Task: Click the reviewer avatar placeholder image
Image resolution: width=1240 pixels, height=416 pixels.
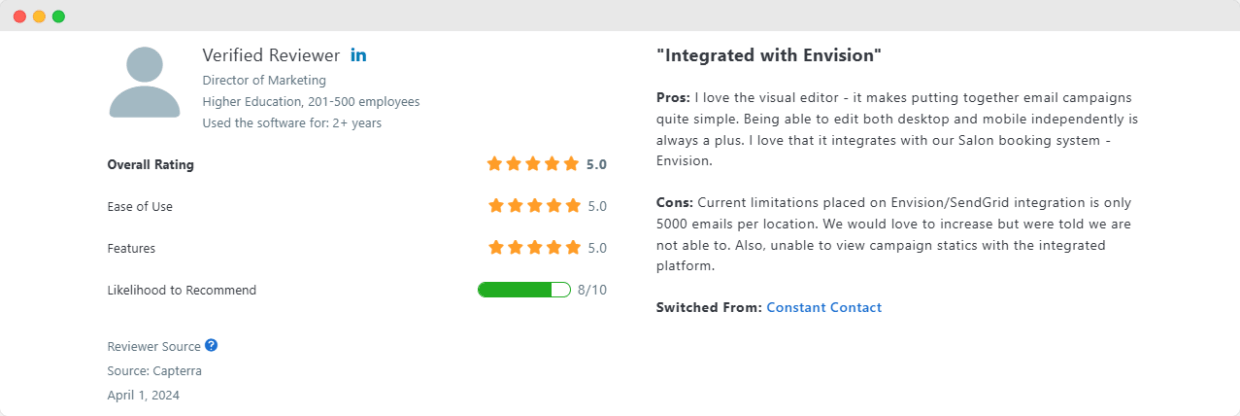Action: pos(145,83)
